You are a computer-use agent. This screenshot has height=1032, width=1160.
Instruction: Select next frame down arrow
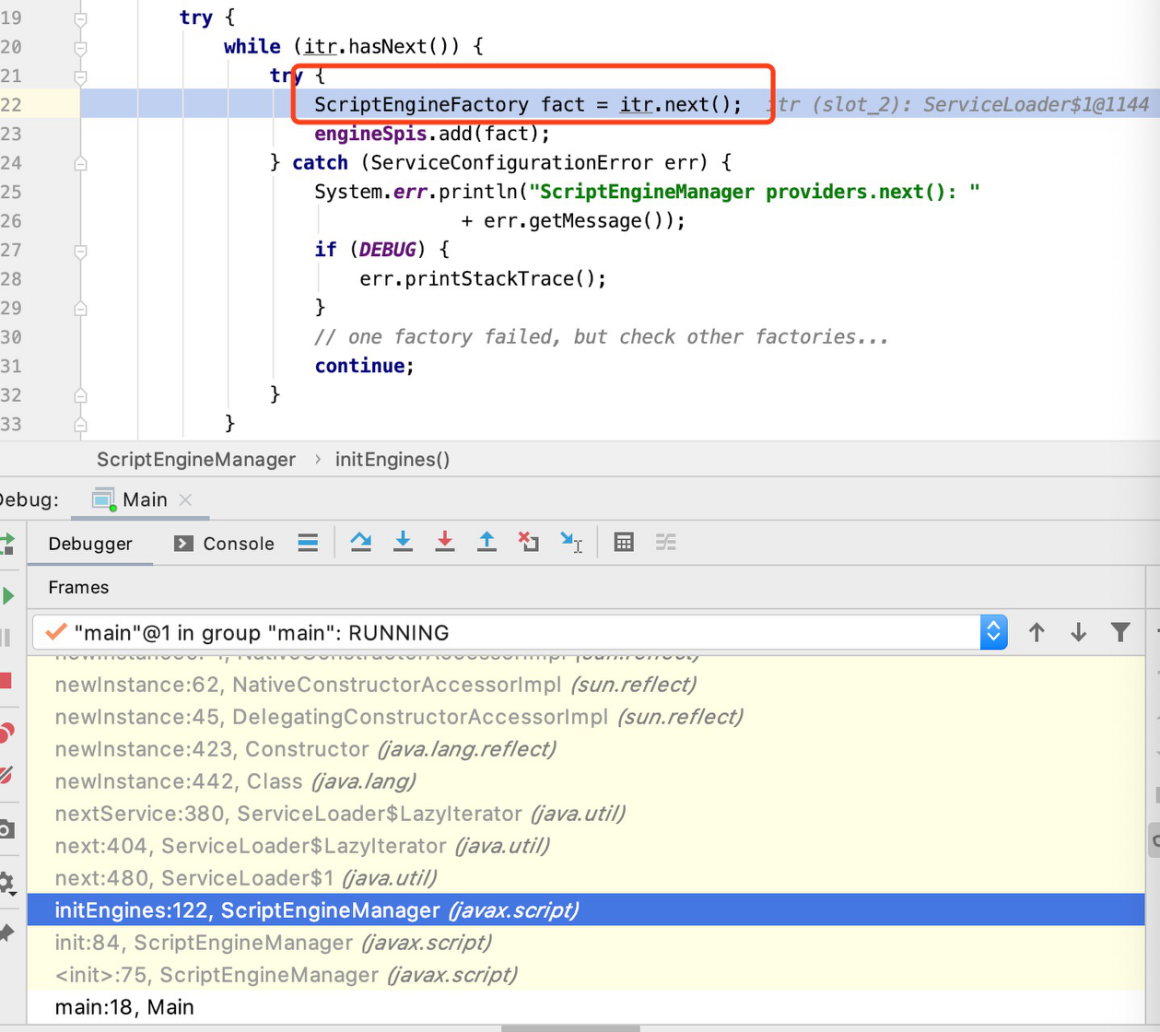[1079, 633]
